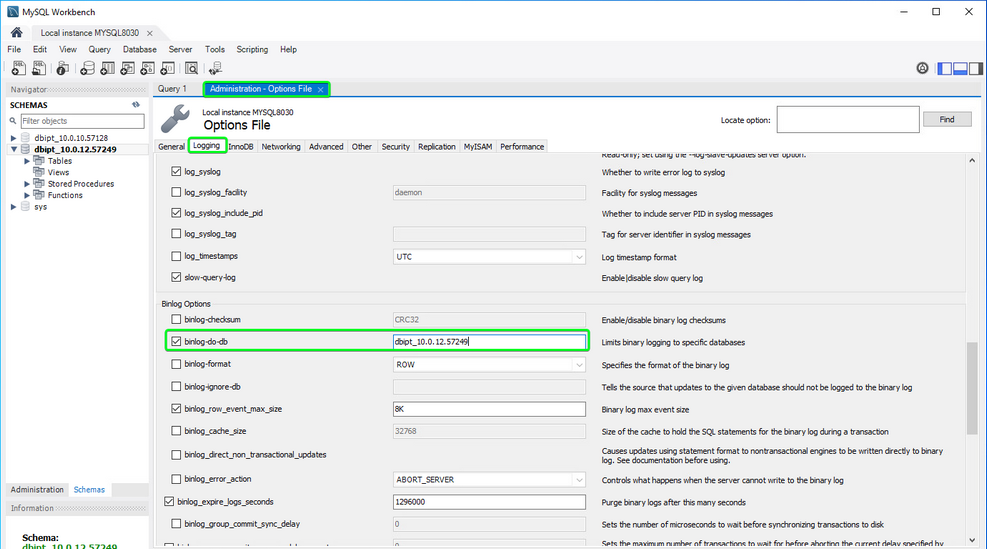Image resolution: width=987 pixels, height=549 pixels.
Task: Click the Find button
Action: (947, 119)
